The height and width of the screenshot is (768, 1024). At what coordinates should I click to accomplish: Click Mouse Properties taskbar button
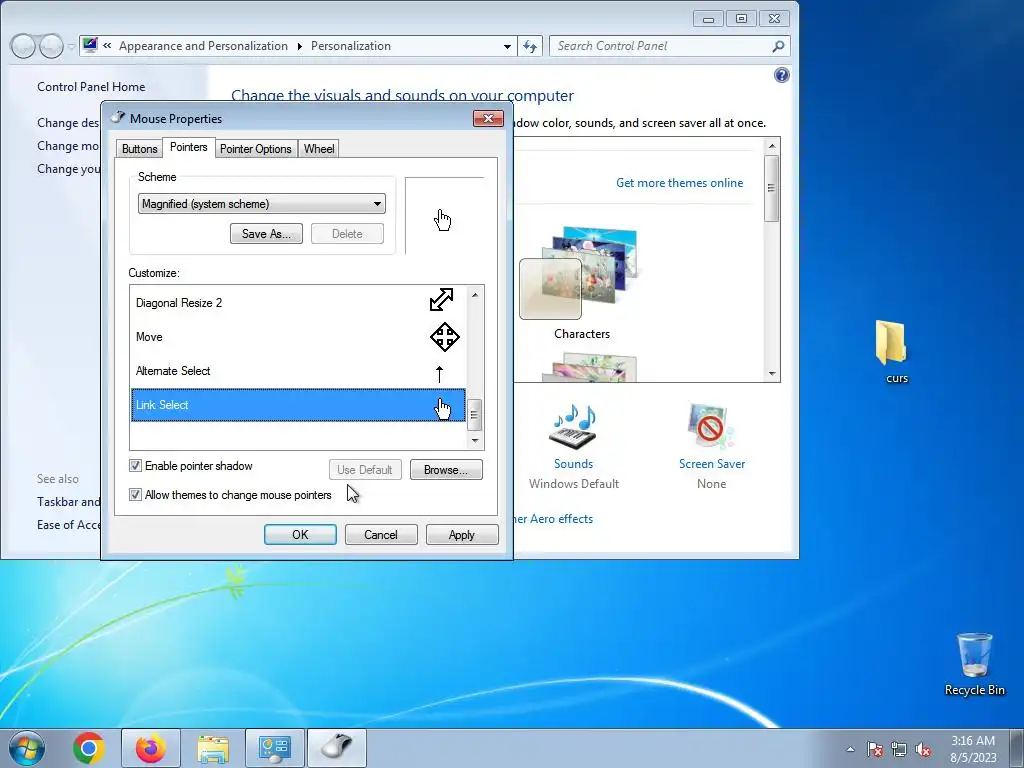[336, 748]
